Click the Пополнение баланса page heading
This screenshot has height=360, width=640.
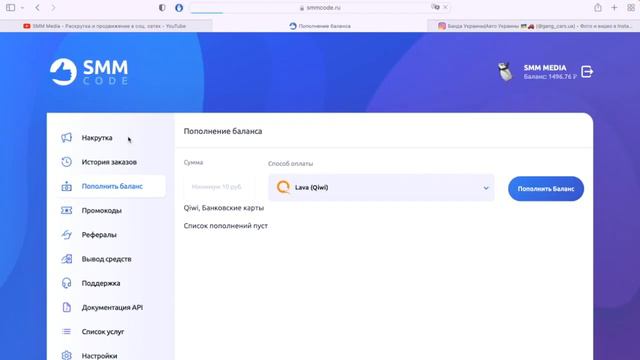pyautogui.click(x=223, y=131)
